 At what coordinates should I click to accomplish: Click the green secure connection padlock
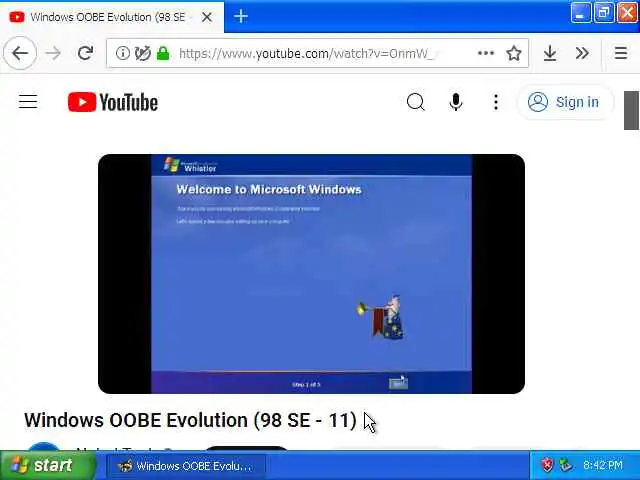(x=163, y=53)
